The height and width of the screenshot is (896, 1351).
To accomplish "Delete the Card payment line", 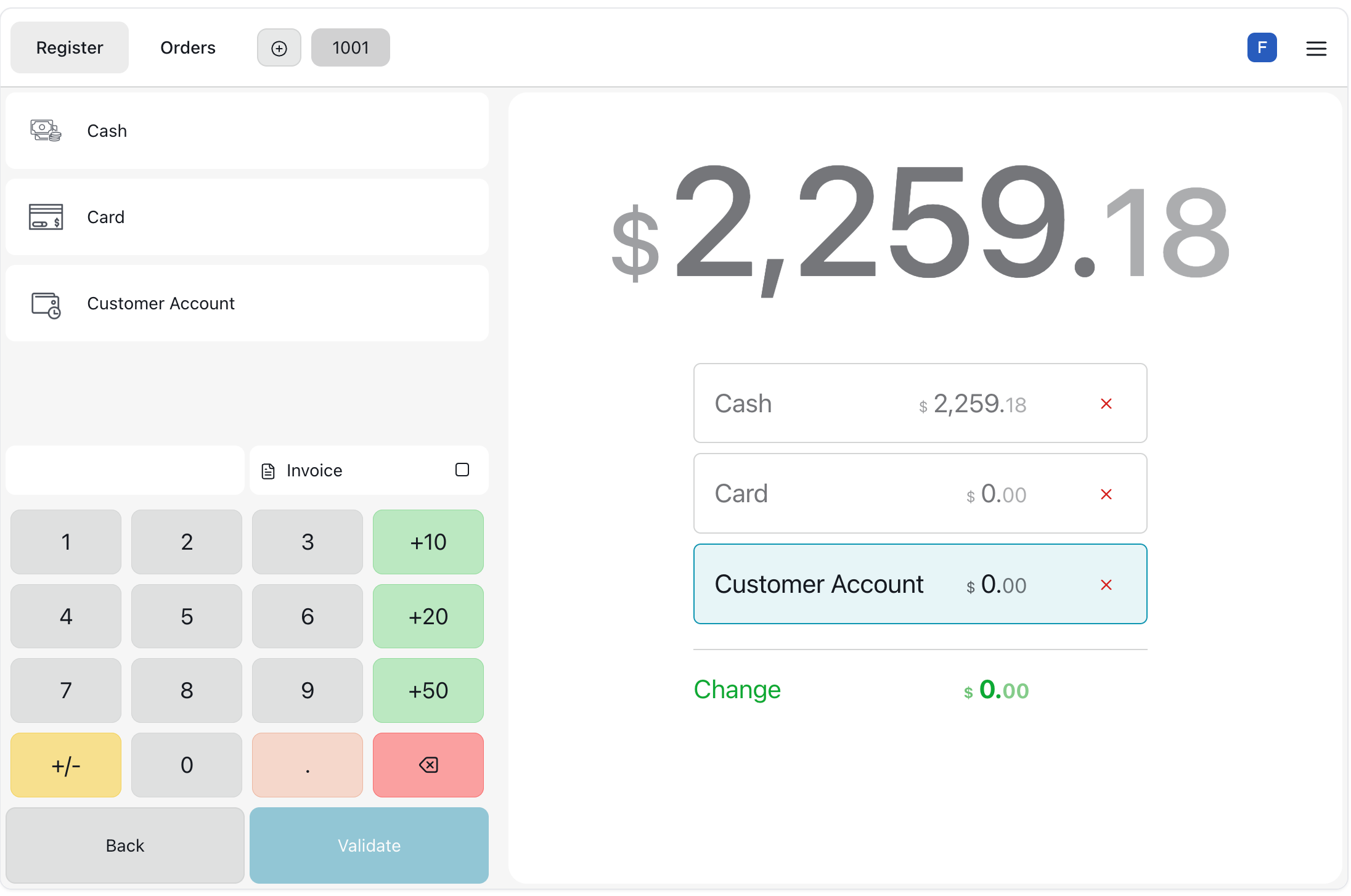I will point(1106,494).
